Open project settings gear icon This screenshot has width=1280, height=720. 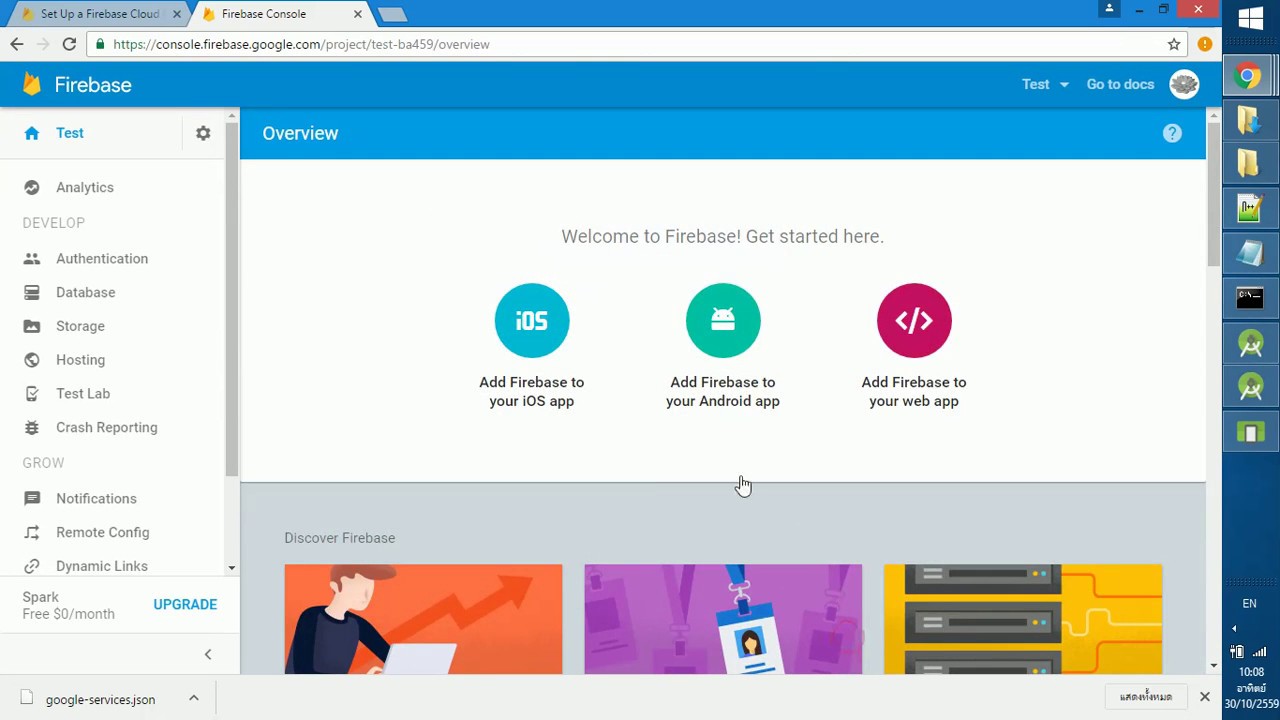(x=203, y=133)
